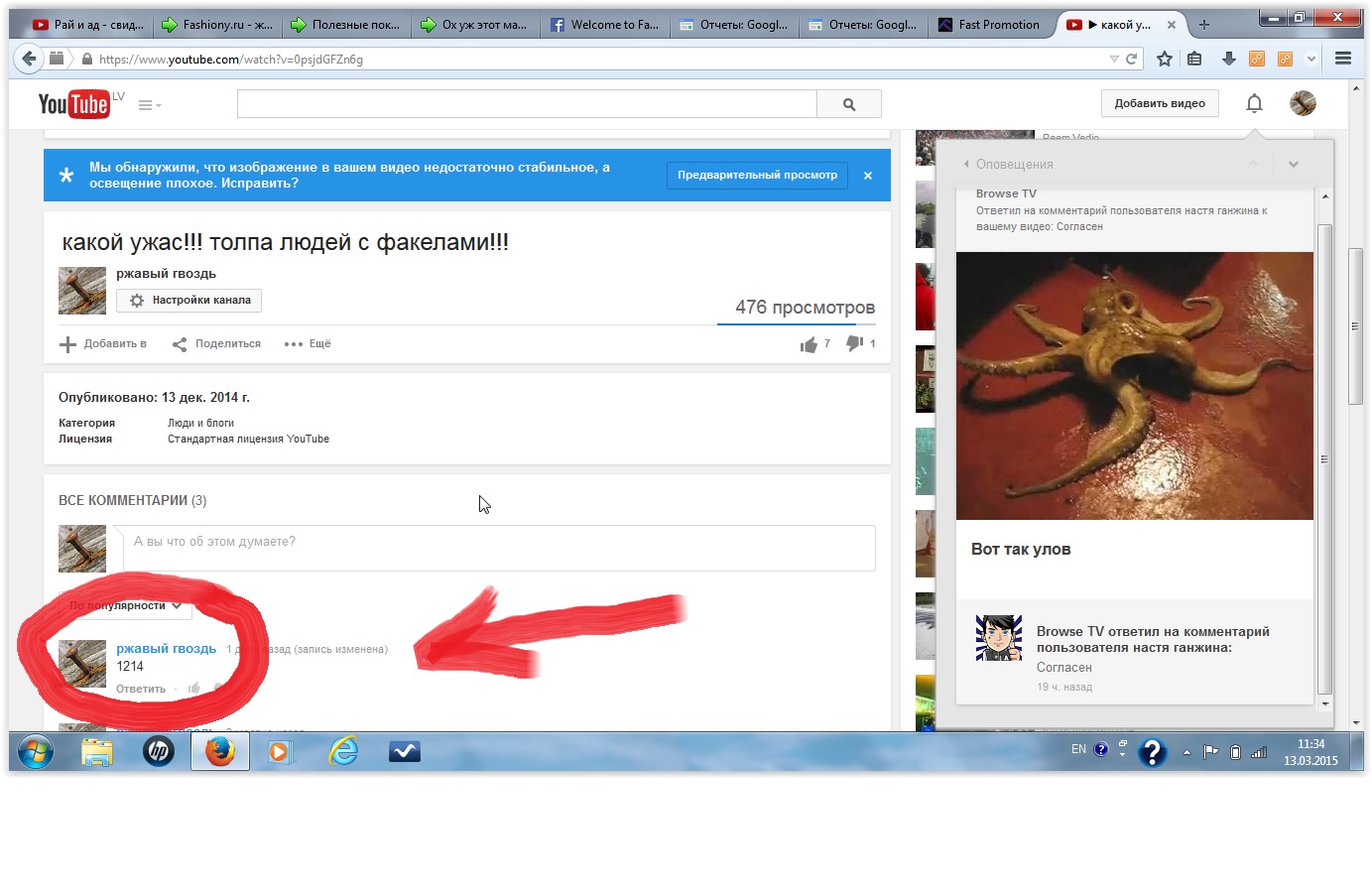
Task: Click ржавый гвоздь channel name under title
Action: coord(166,273)
